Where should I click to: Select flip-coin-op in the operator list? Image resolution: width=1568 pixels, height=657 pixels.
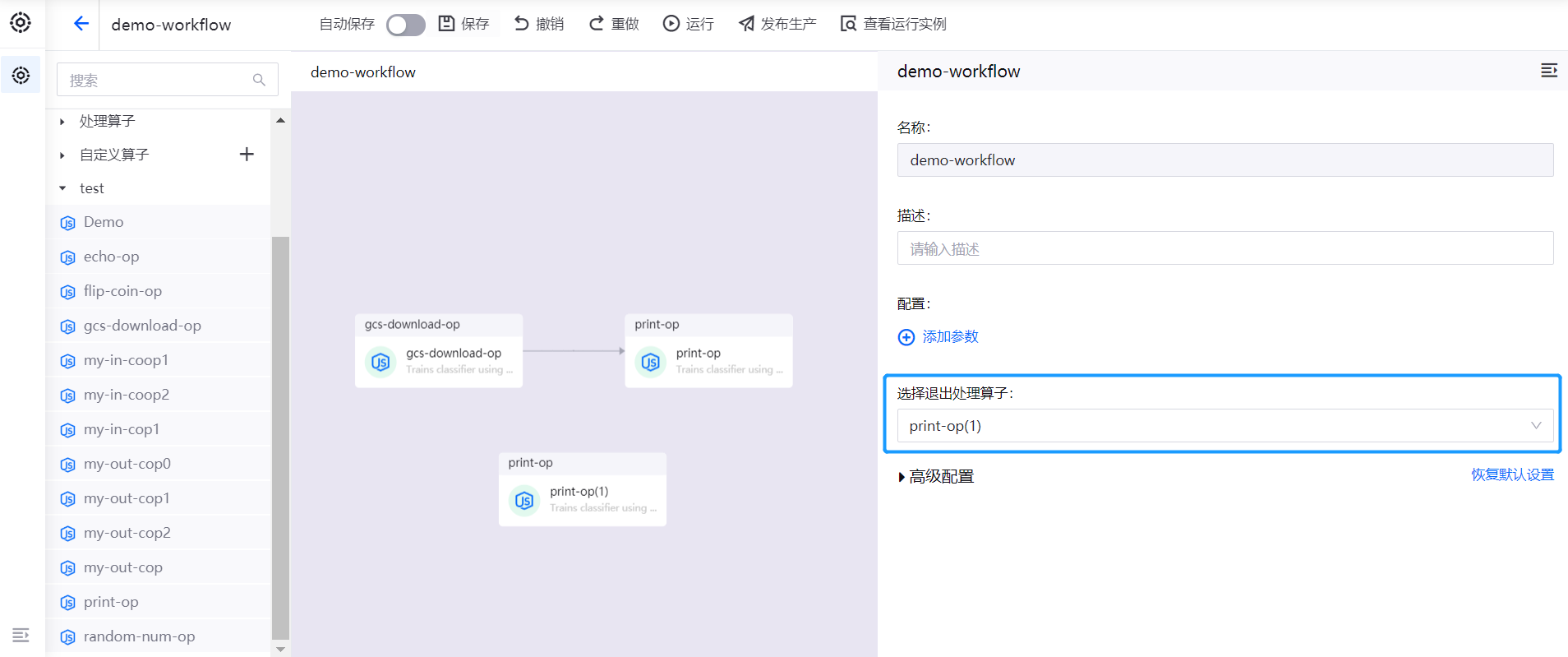pos(122,291)
